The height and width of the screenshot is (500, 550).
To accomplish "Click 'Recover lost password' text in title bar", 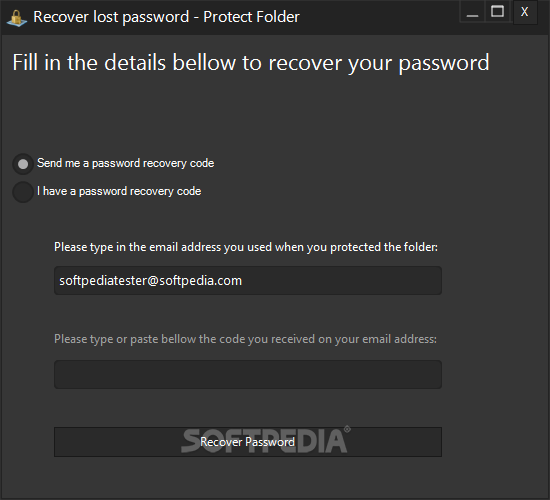I will pyautogui.click(x=111, y=17).
